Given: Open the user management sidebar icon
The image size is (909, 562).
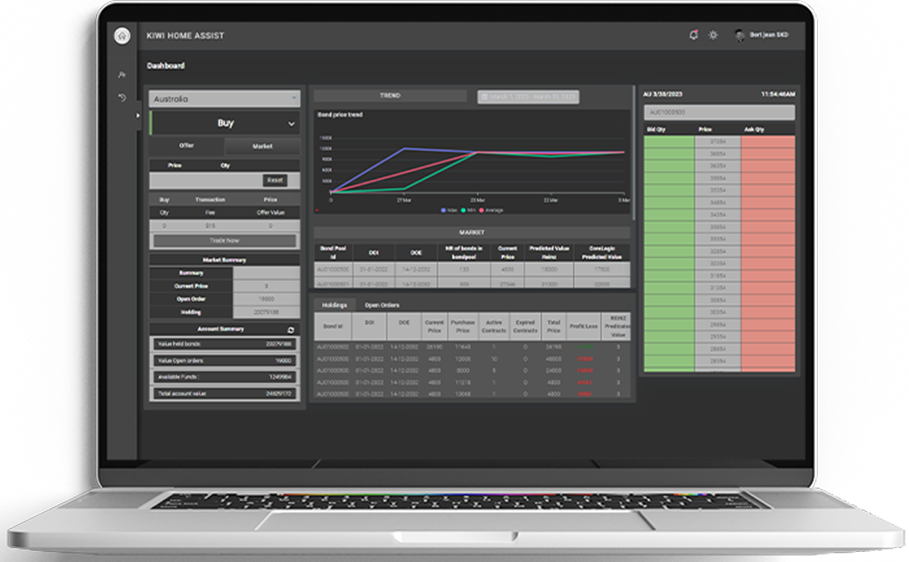Looking at the screenshot, I should pyautogui.click(x=122, y=75).
